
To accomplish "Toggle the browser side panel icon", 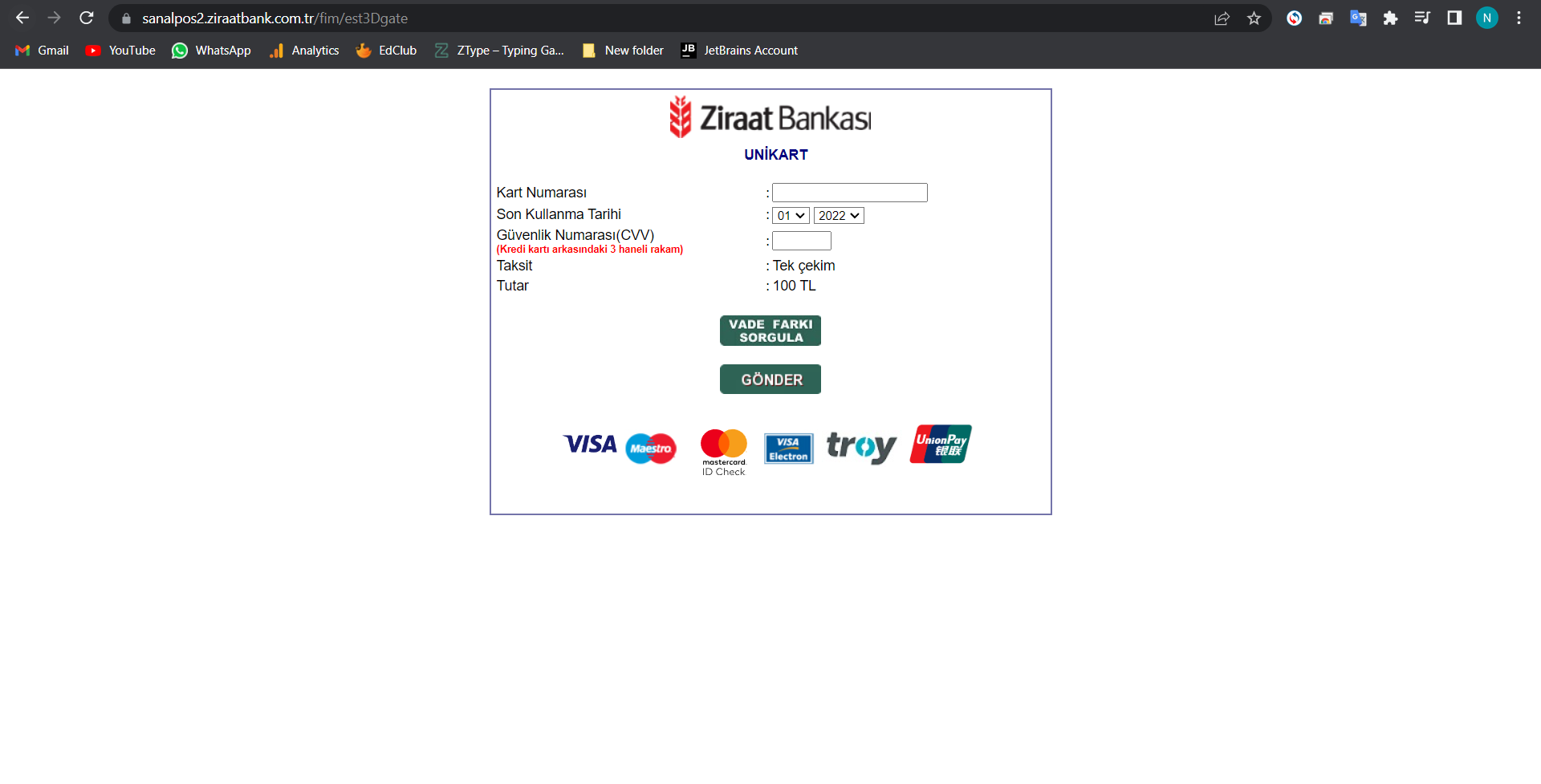I will [1454, 18].
